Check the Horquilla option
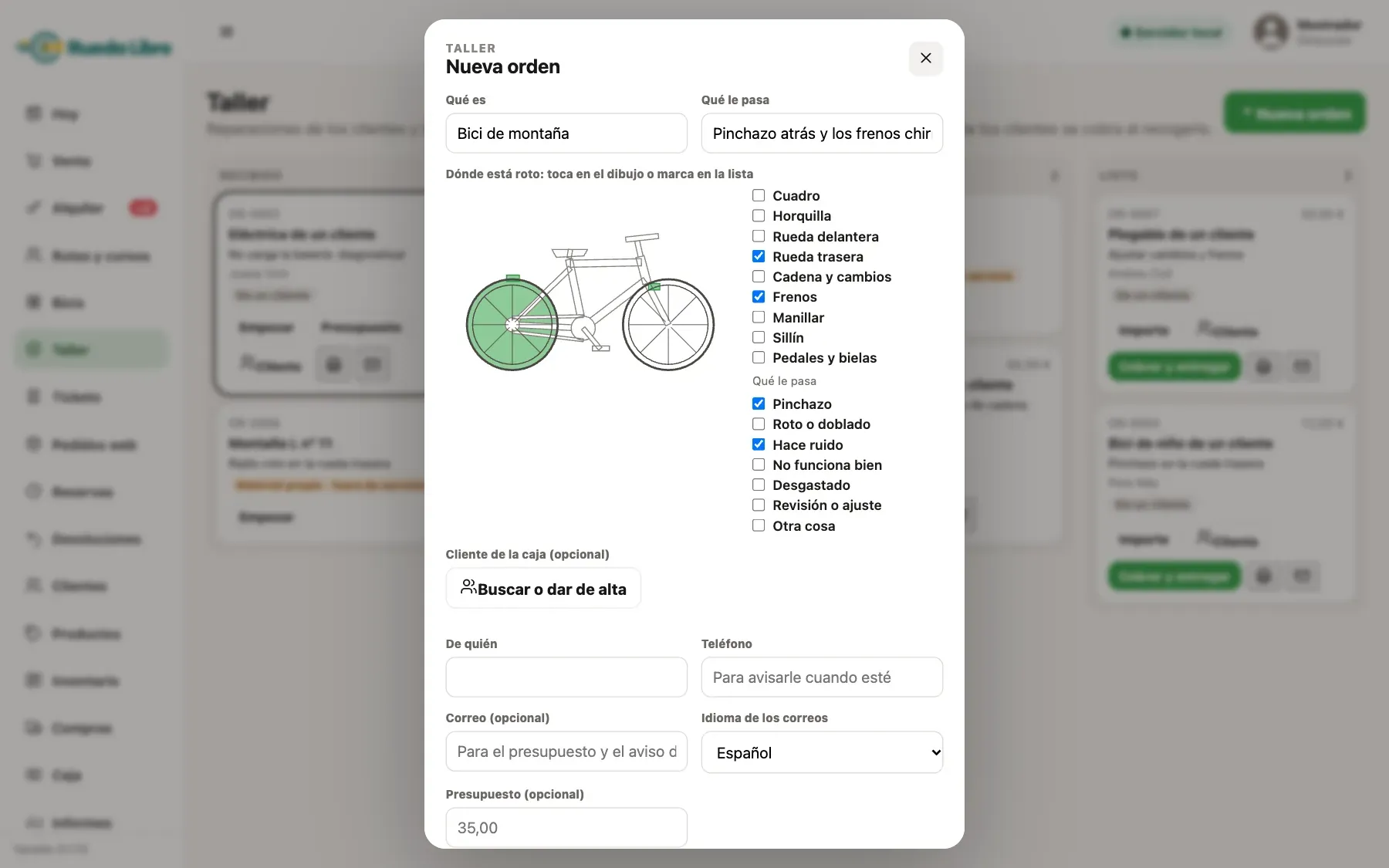 [x=759, y=215]
